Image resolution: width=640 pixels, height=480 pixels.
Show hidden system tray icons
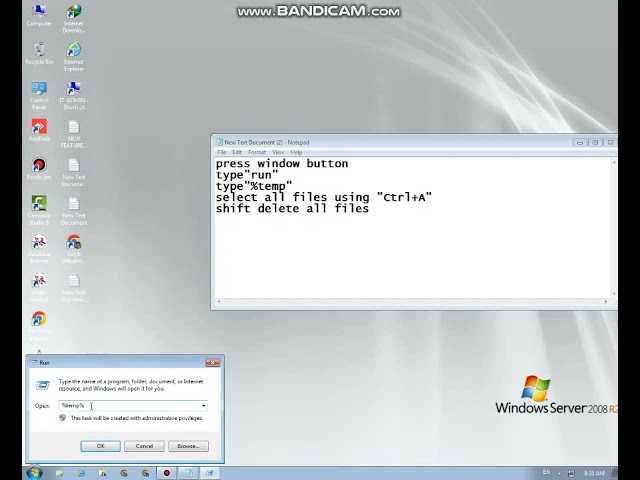point(559,473)
